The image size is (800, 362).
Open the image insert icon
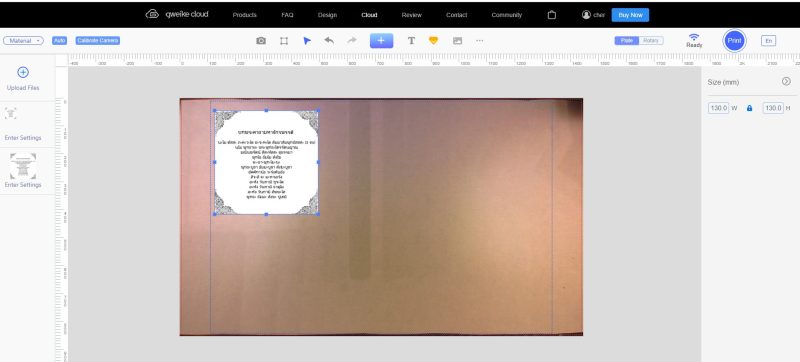pos(457,41)
